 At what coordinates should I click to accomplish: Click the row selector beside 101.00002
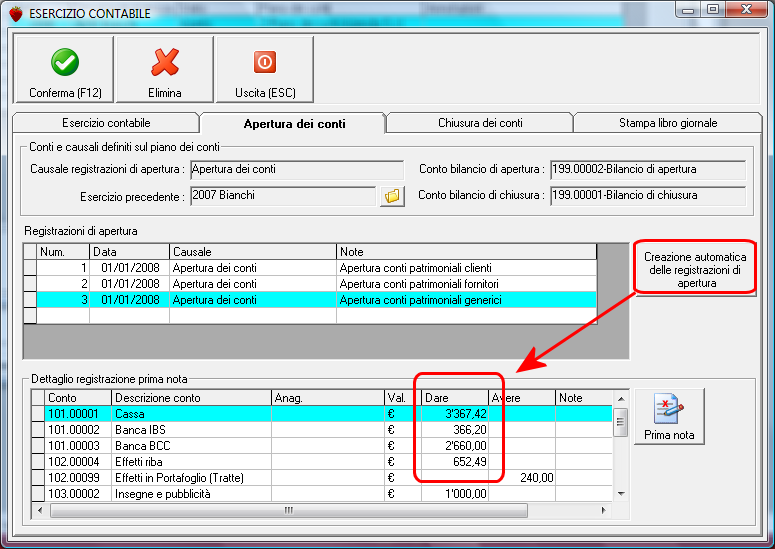[x=38, y=429]
